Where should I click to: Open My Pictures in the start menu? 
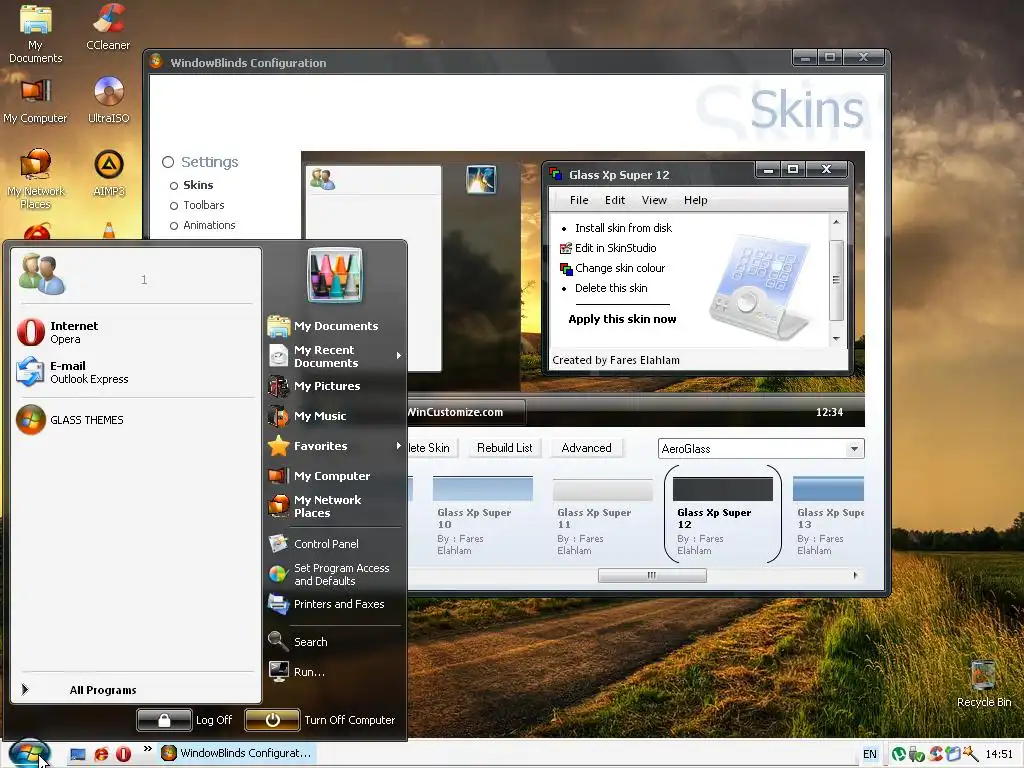[x=335, y=386]
